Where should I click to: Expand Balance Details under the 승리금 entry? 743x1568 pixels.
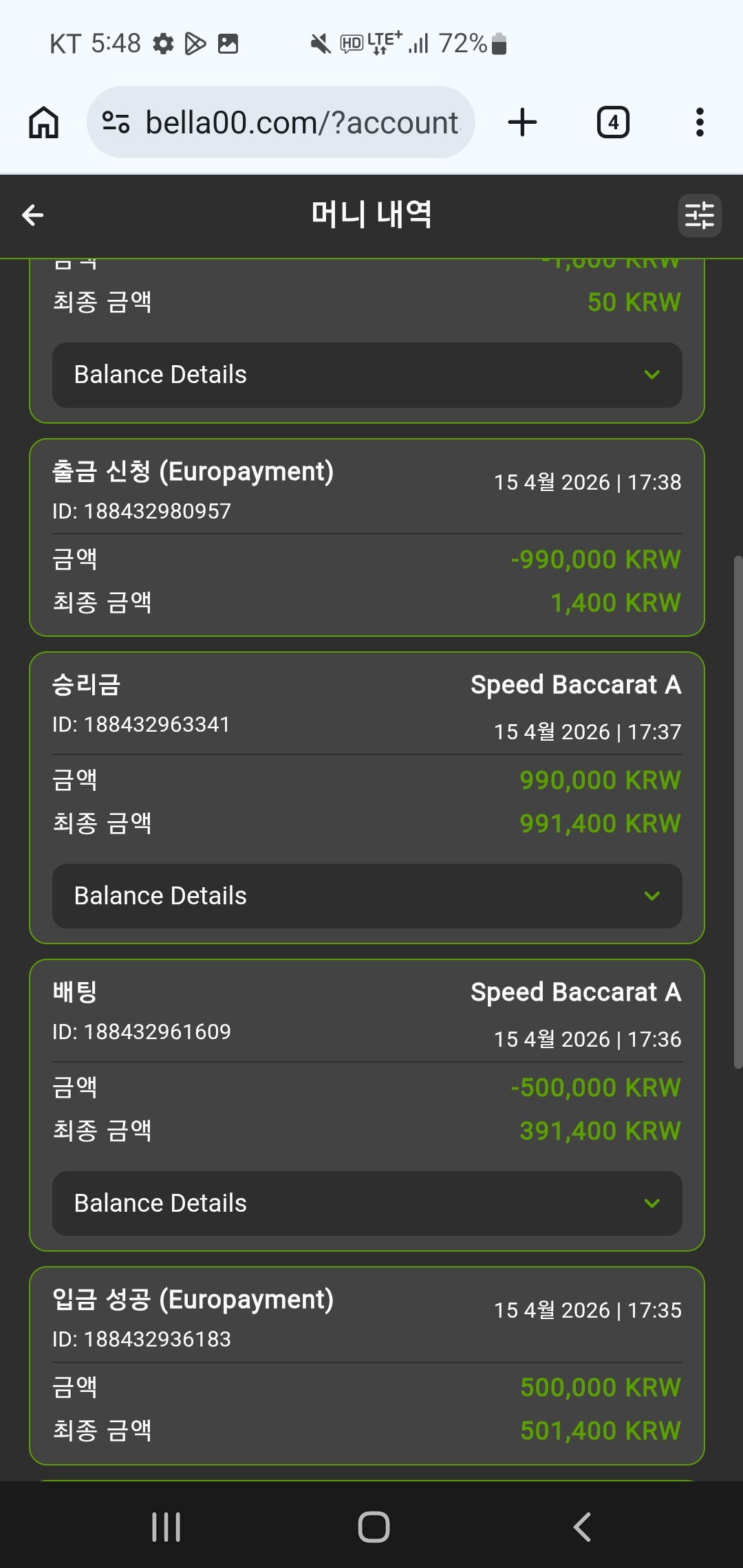[367, 896]
